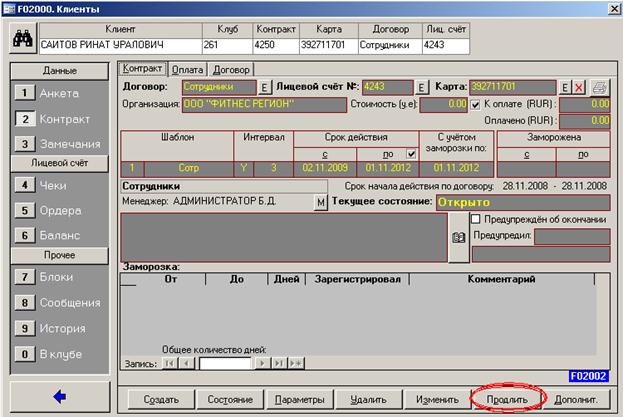The height and width of the screenshot is (417, 623).
Task: Switch to the Договор tab
Action: tap(231, 70)
